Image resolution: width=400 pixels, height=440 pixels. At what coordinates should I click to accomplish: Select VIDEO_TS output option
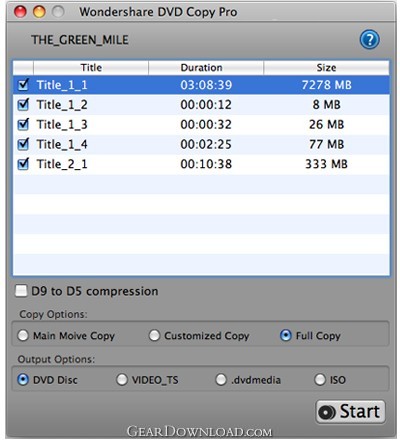122,379
